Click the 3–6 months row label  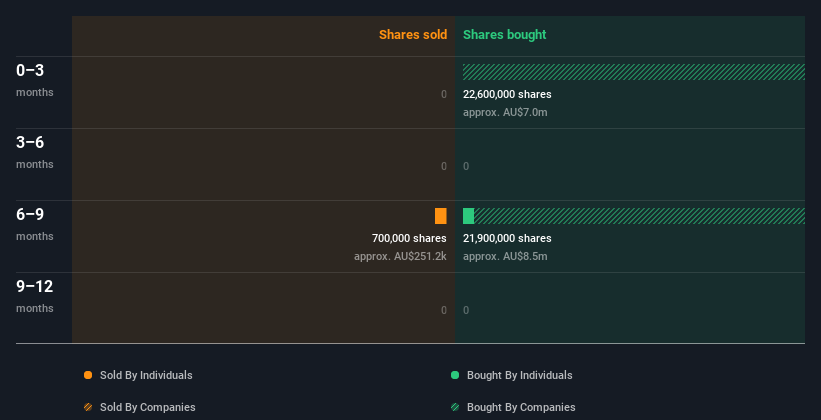tap(35, 152)
